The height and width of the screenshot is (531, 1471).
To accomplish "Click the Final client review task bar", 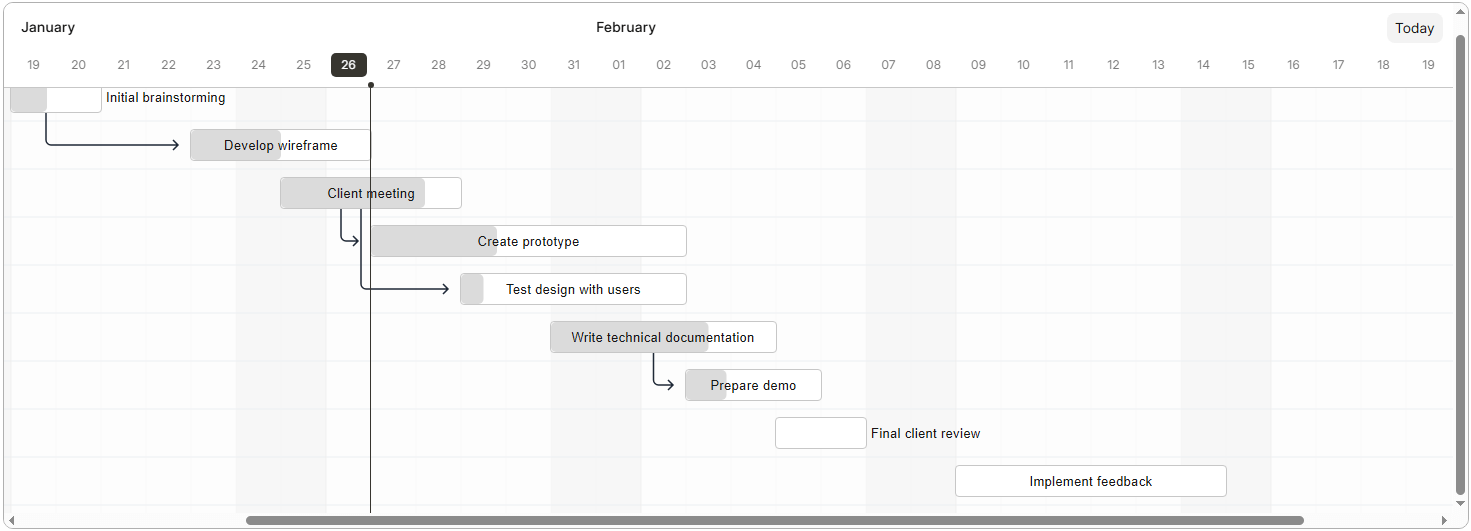I will [820, 433].
